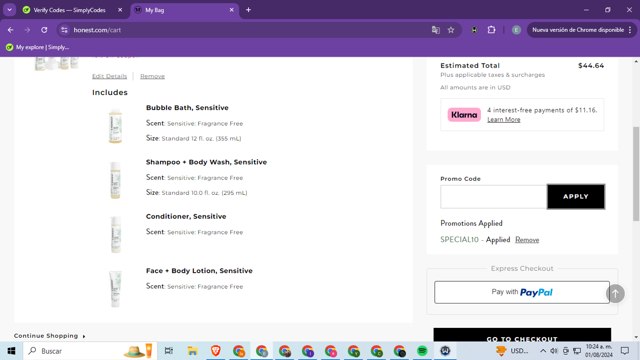Screen dimensions: 640x360
Task: Open a new browser tab
Action: coord(248,10)
